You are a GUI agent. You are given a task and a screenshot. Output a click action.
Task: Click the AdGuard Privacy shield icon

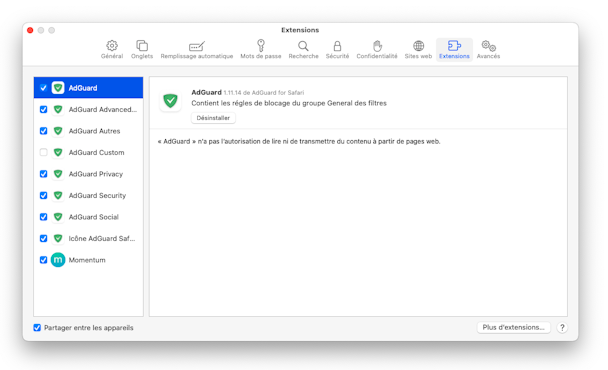pos(58,174)
